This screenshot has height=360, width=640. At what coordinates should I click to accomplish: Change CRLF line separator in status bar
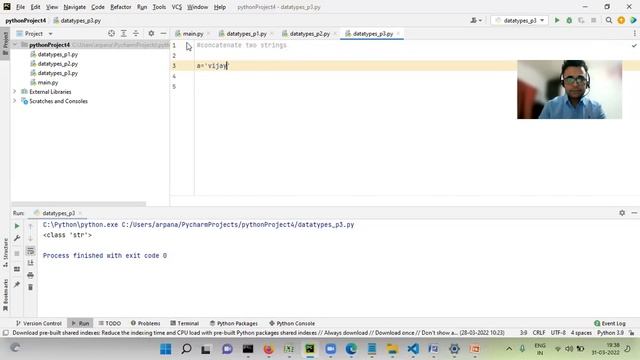[x=539, y=333]
